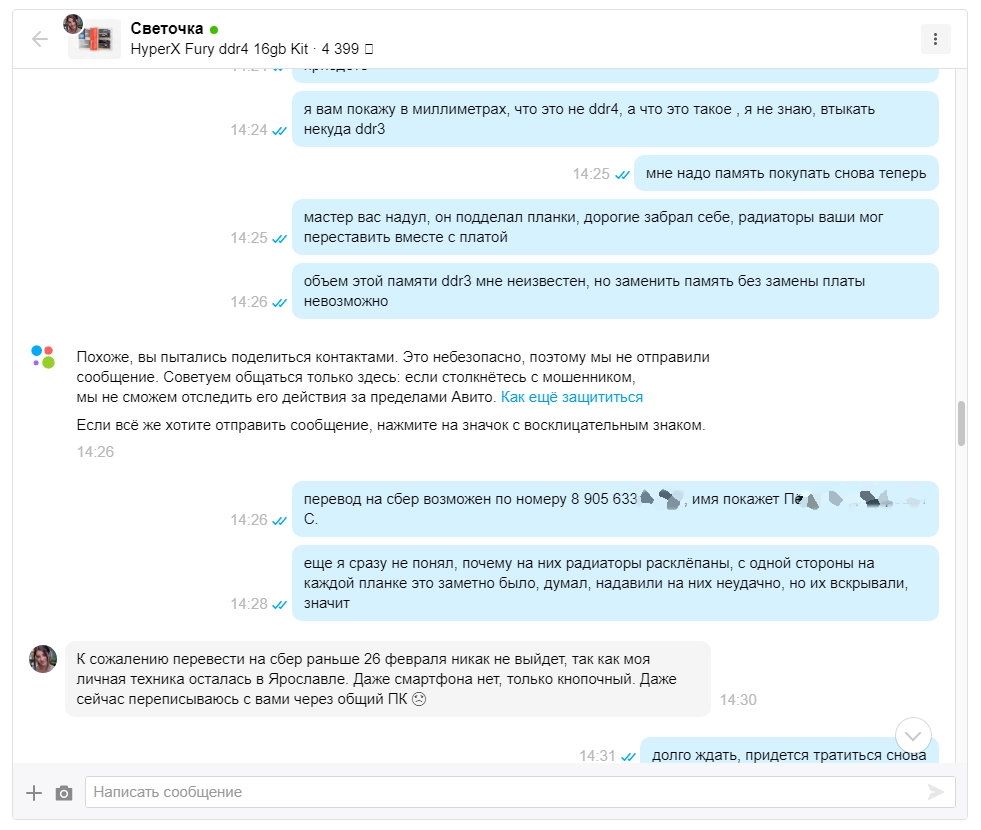The width and height of the screenshot is (981, 830).
Task: Open the HyperX Fury listing thumbnail
Action: point(95,41)
